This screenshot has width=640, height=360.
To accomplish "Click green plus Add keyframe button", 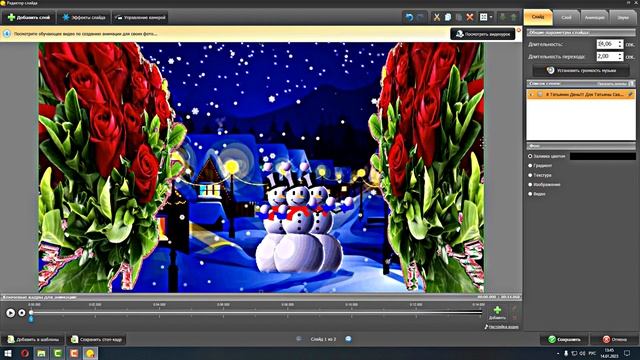I will tap(497, 312).
